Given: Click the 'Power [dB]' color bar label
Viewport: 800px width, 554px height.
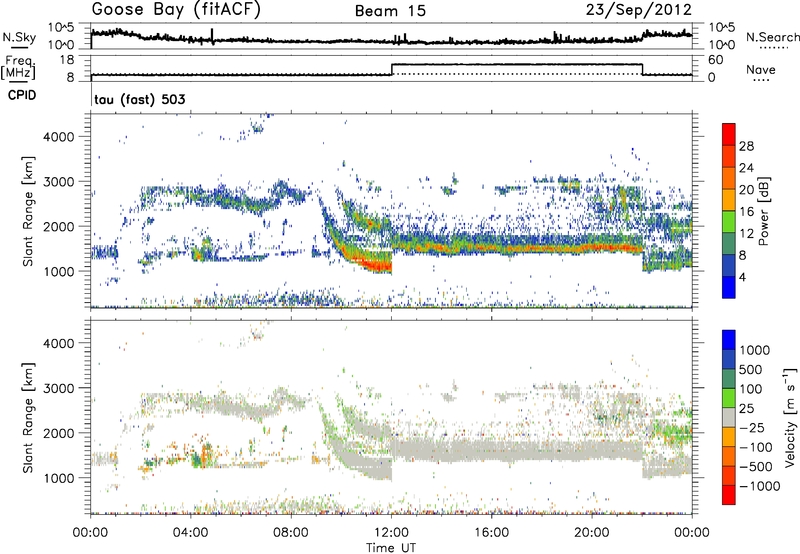Looking at the screenshot, I should (x=764, y=211).
